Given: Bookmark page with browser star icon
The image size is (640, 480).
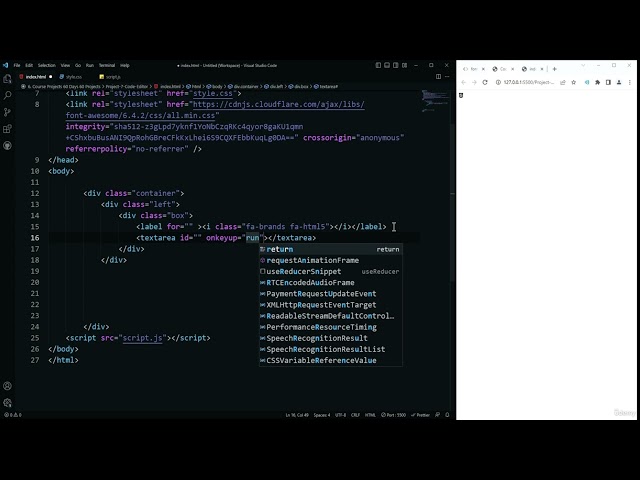Looking at the screenshot, I should 573,82.
